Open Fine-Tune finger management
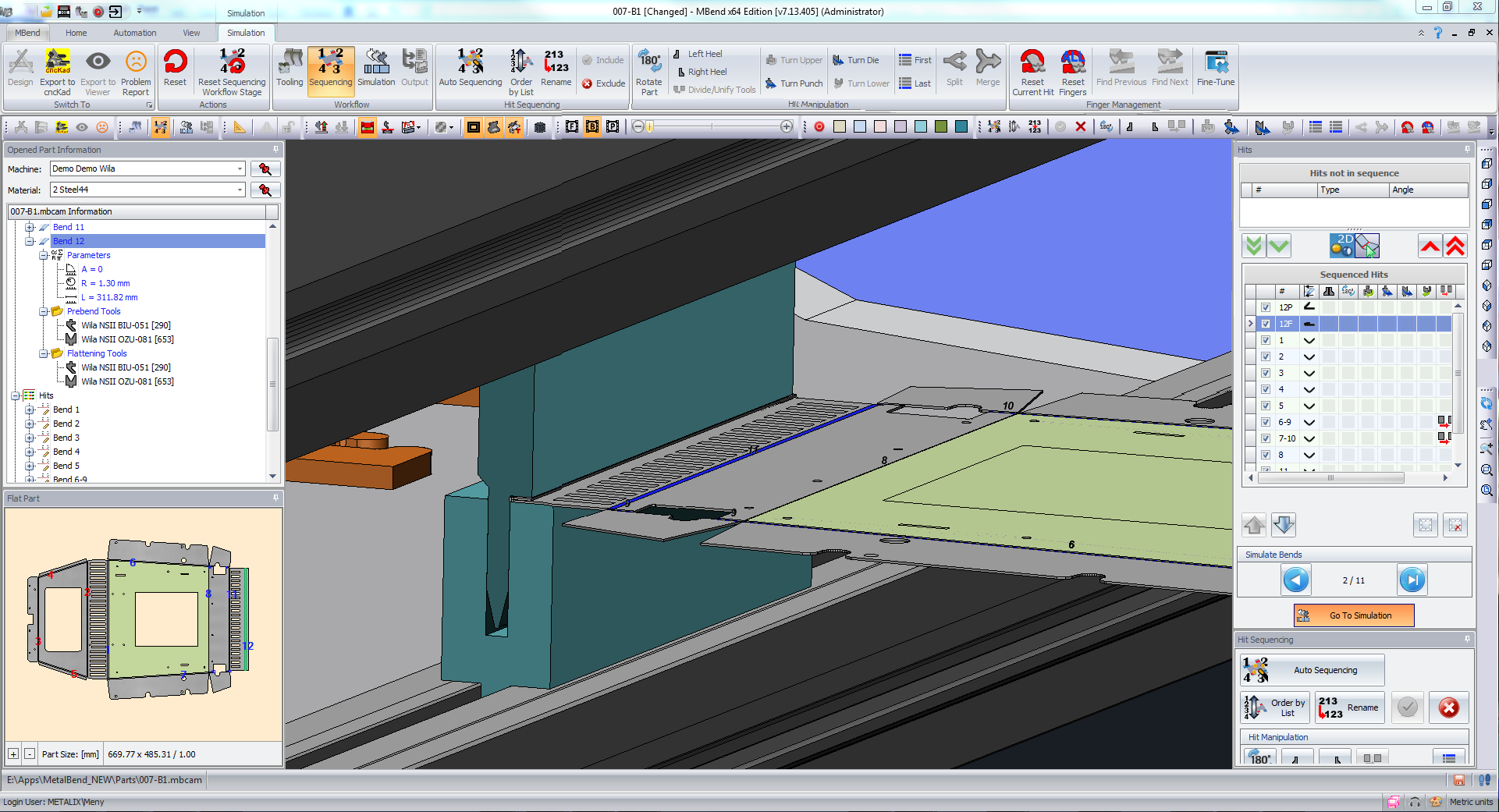Image resolution: width=1499 pixels, height=812 pixels. point(1216,68)
